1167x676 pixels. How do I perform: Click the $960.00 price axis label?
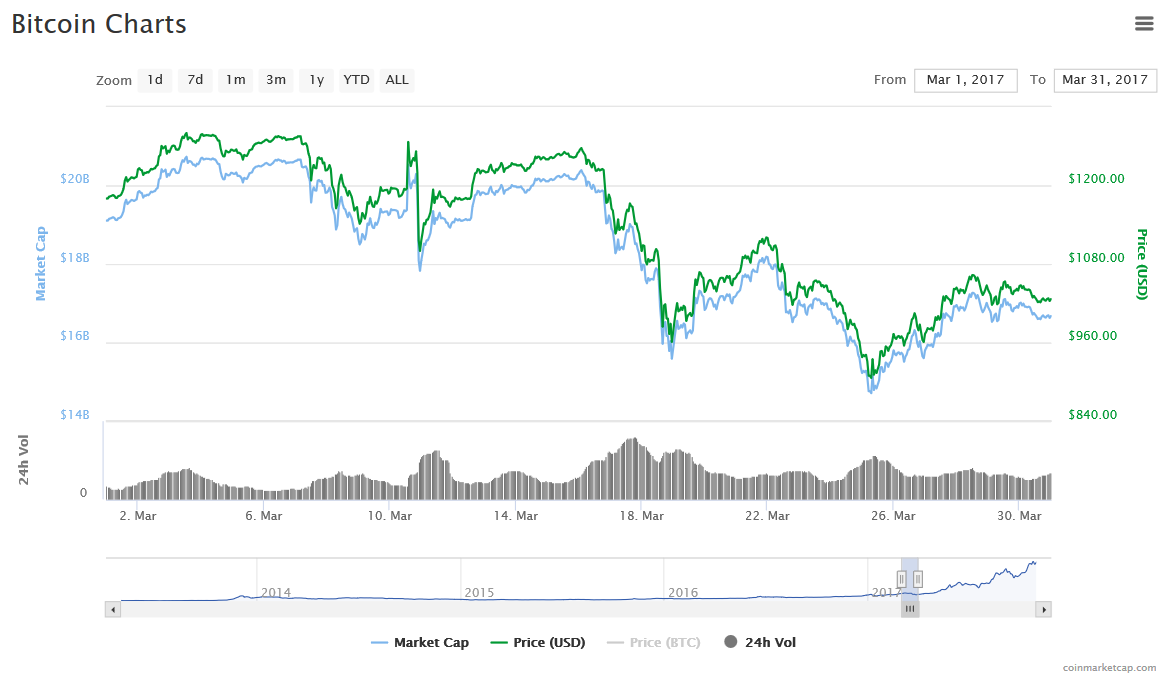[1093, 336]
